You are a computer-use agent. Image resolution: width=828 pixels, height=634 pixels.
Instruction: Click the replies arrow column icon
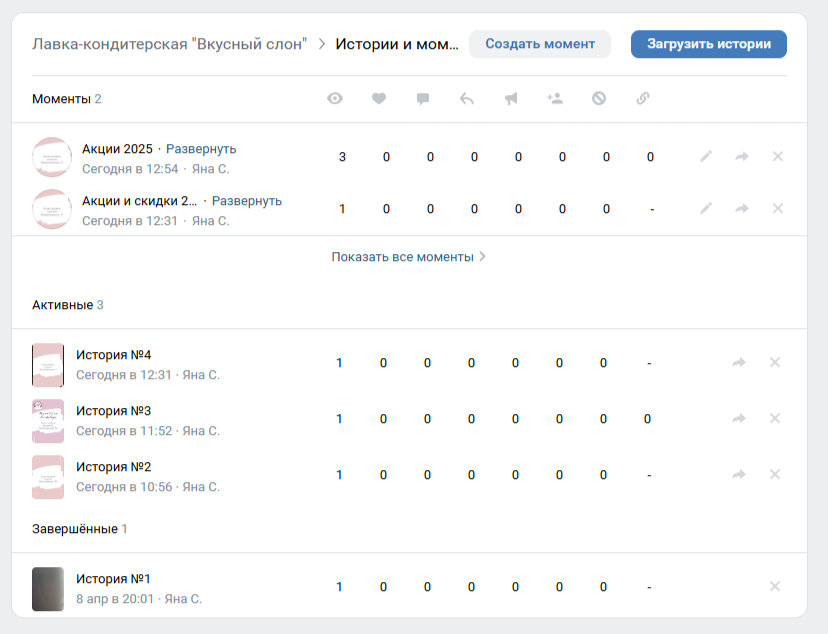[x=467, y=99]
